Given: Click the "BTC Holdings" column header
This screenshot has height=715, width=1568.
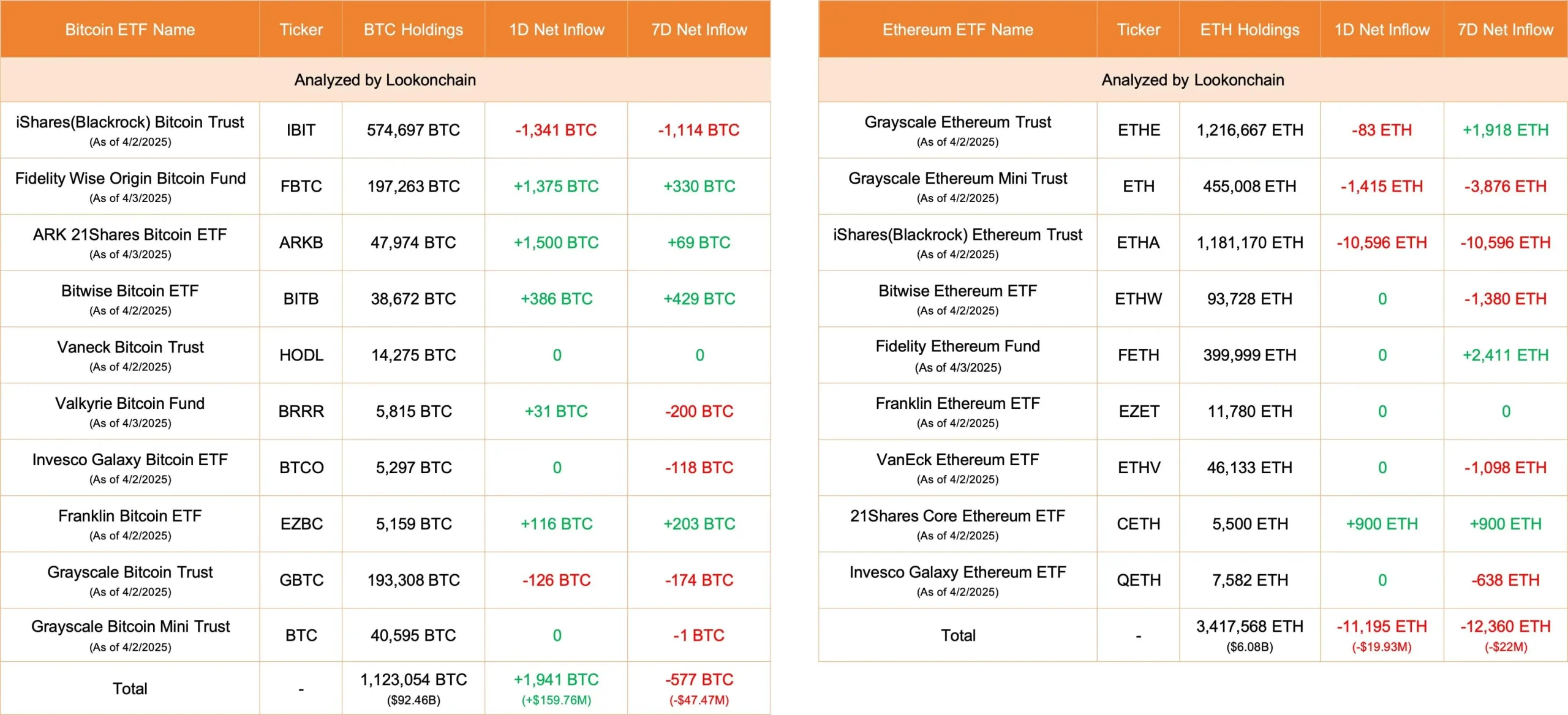Looking at the screenshot, I should (413, 29).
